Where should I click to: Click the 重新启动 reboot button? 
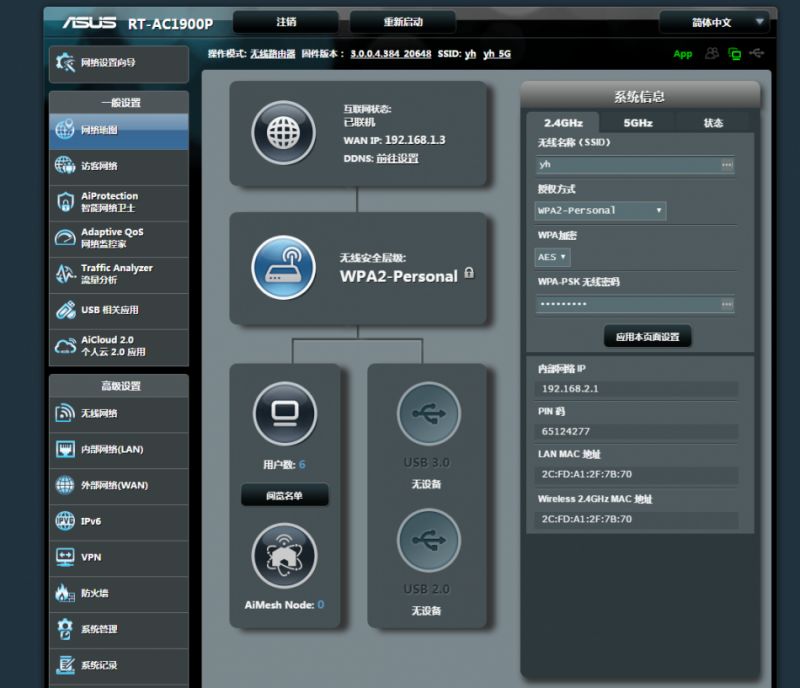403,22
